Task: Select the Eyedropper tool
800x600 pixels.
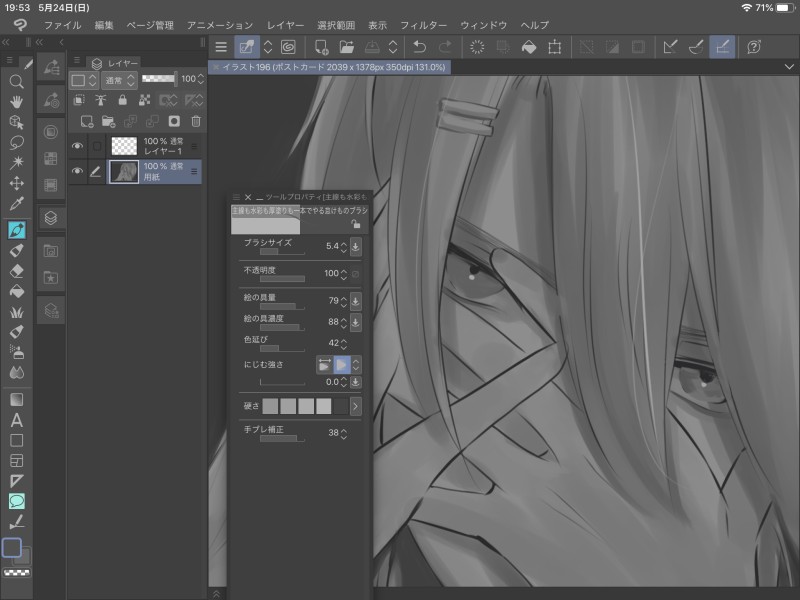Action: point(16,204)
